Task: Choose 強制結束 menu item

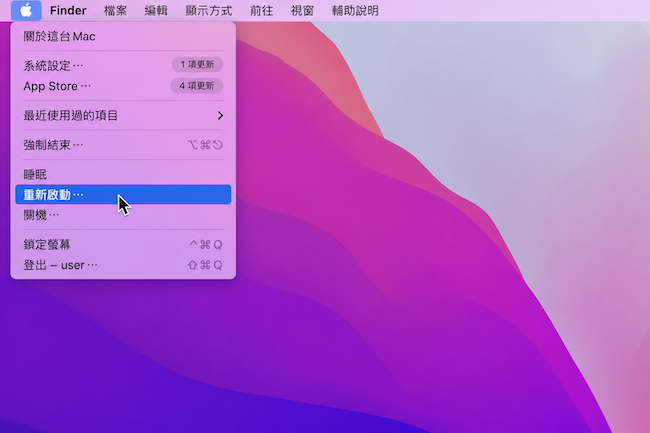Action: click(x=123, y=145)
